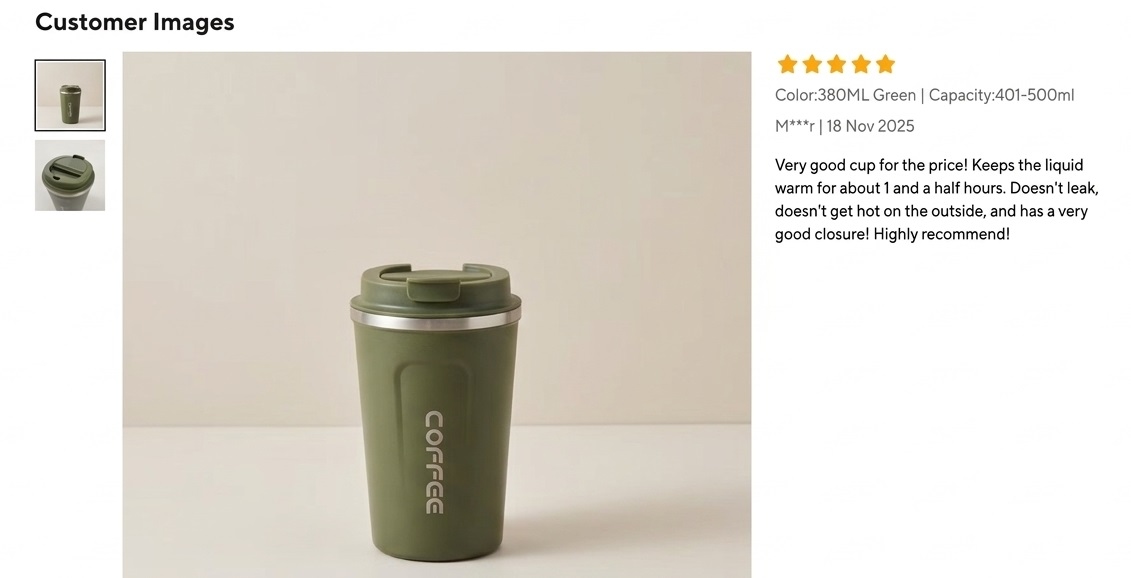
Task: Click the second rating star
Action: [x=812, y=64]
